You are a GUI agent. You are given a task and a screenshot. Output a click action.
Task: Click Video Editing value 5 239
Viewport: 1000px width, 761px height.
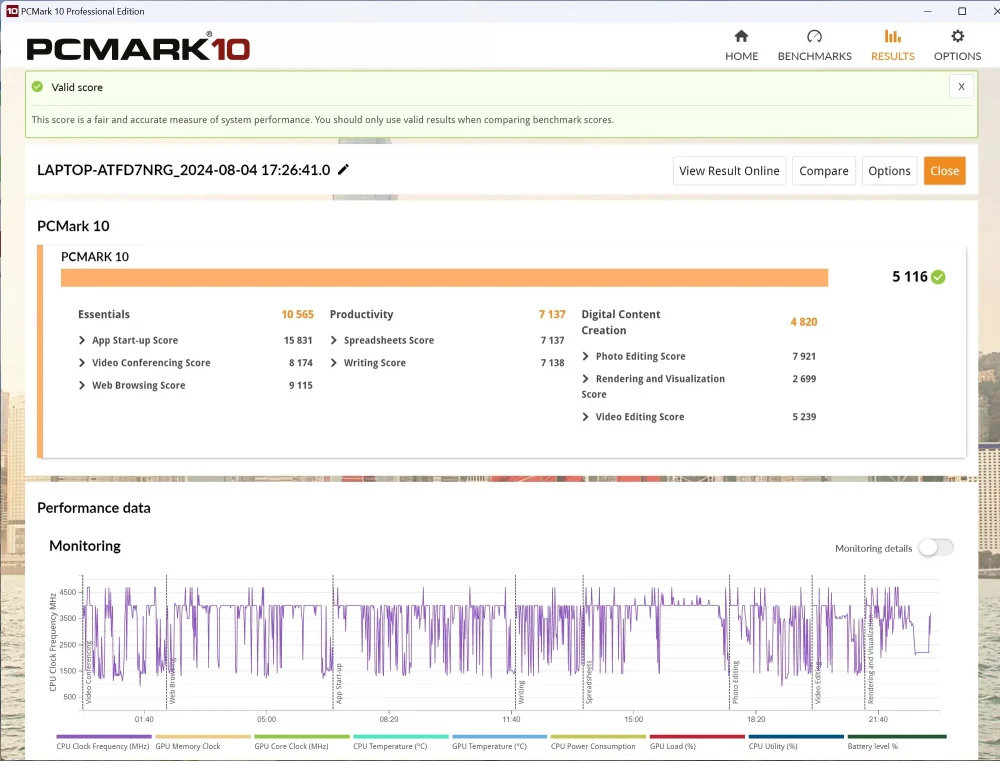804,417
